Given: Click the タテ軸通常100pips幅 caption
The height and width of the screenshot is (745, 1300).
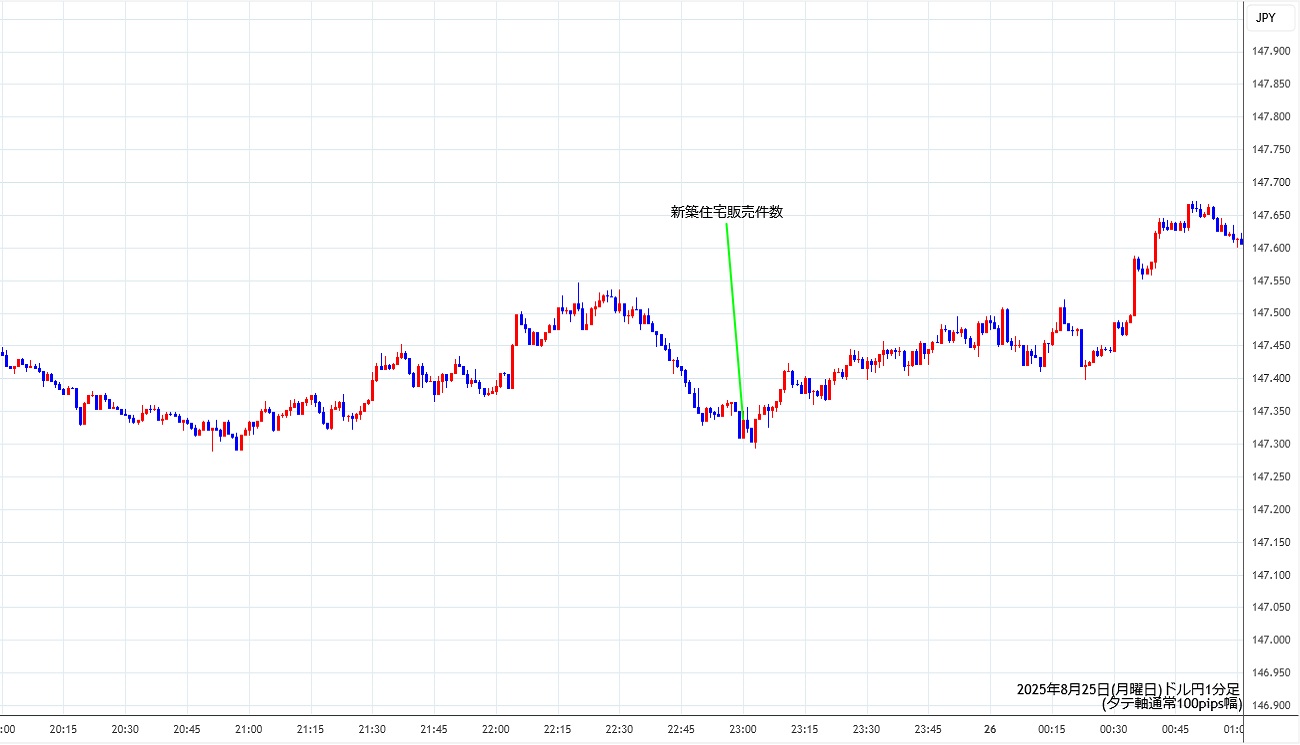Looking at the screenshot, I should pyautogui.click(x=1171, y=703).
